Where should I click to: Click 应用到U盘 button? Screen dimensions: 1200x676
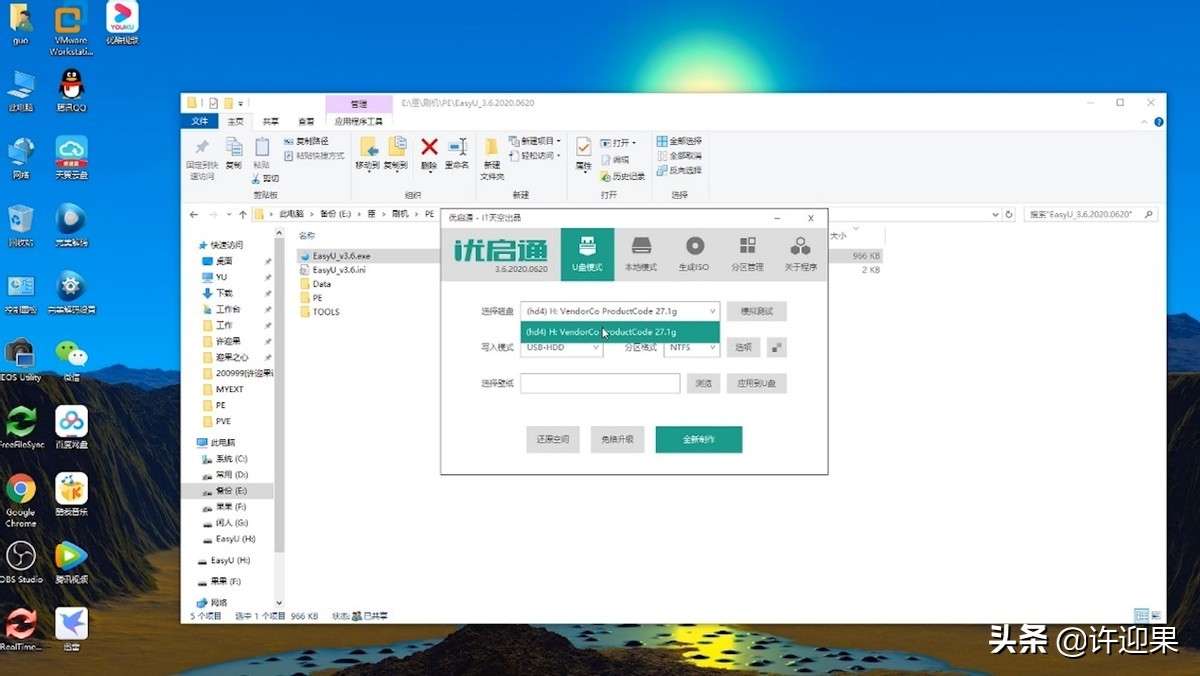click(x=757, y=383)
